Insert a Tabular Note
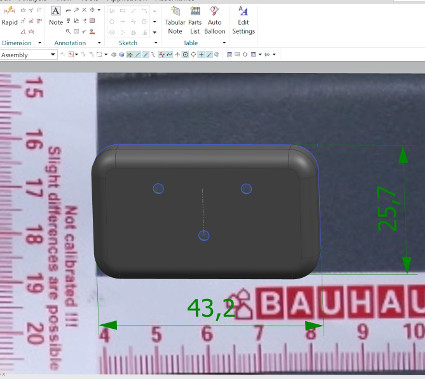Screen dimensions: 425x379 [x=175, y=21]
